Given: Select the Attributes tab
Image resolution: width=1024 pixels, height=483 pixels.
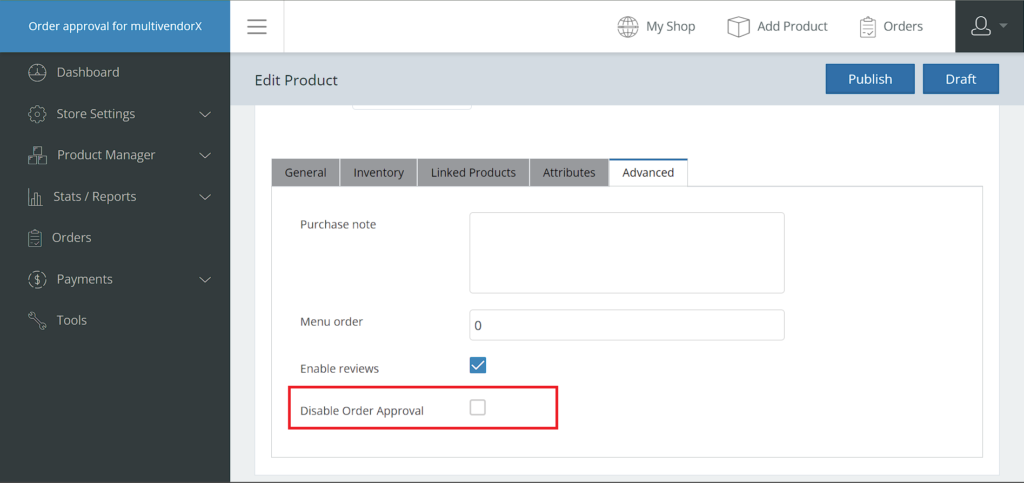Looking at the screenshot, I should point(569,173).
